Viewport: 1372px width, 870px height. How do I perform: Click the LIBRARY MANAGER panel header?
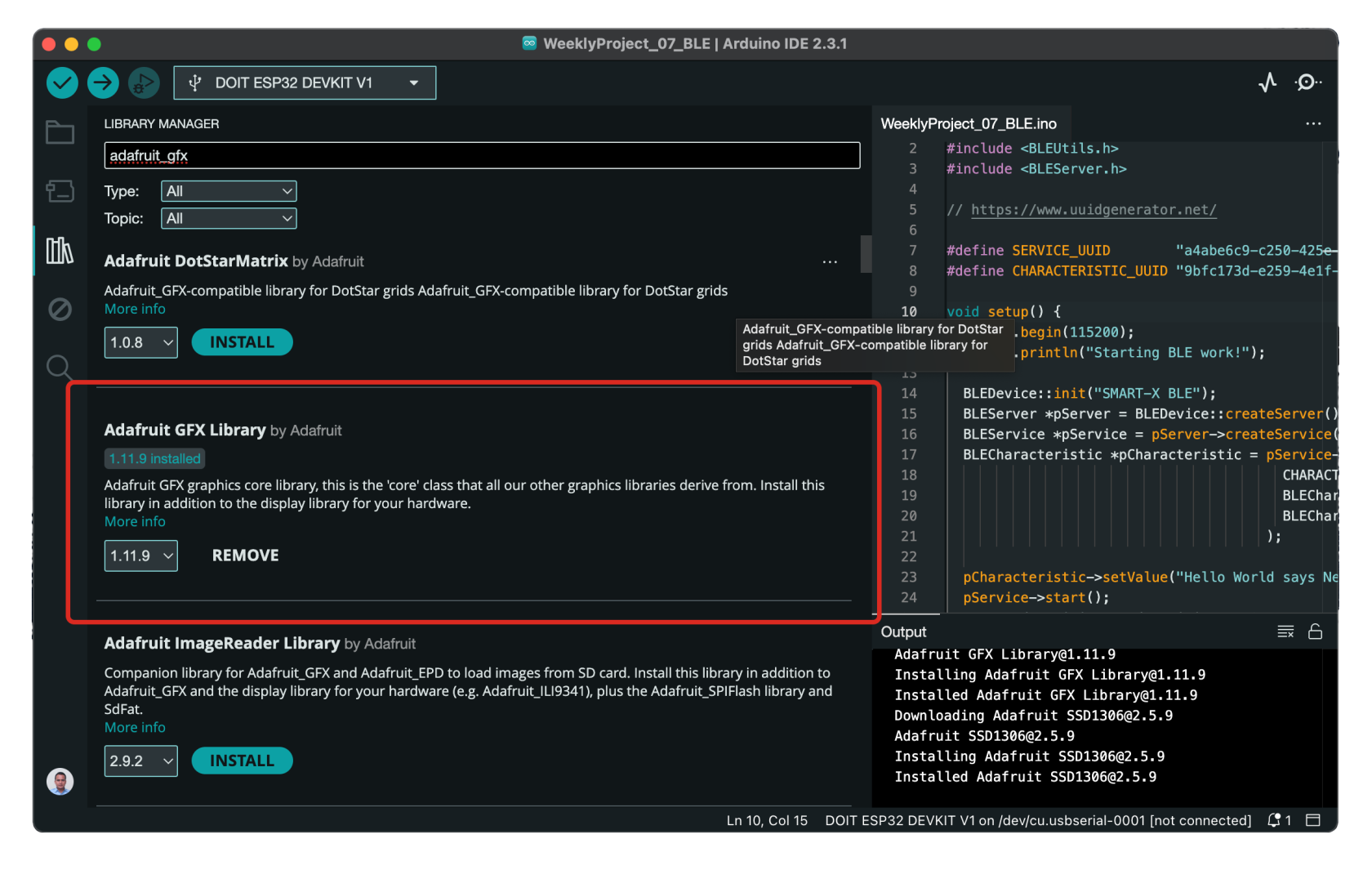[x=162, y=124]
